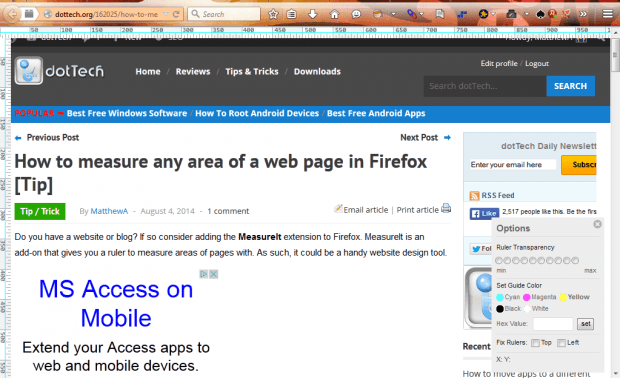The image size is (620, 378).
Task: Select the minimum ruler transparency radio
Action: 499,261
